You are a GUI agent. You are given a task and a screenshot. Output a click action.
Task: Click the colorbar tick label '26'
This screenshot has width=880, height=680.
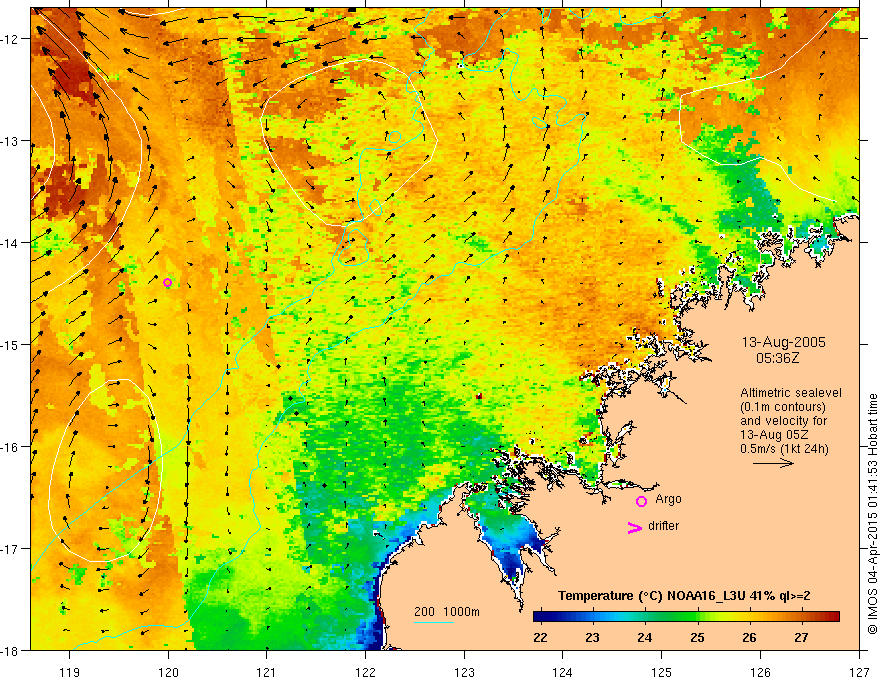(749, 637)
